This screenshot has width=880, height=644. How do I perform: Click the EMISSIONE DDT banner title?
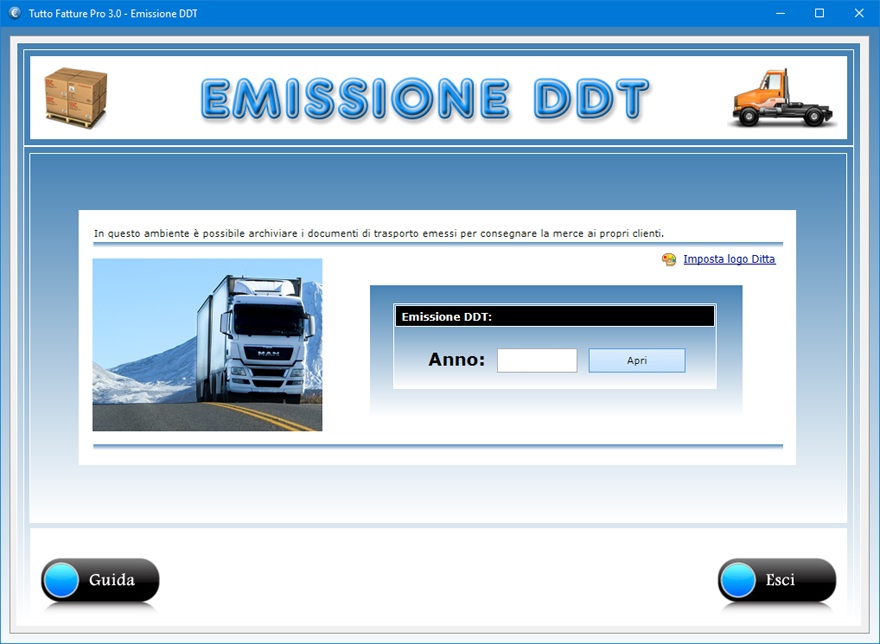[424, 99]
